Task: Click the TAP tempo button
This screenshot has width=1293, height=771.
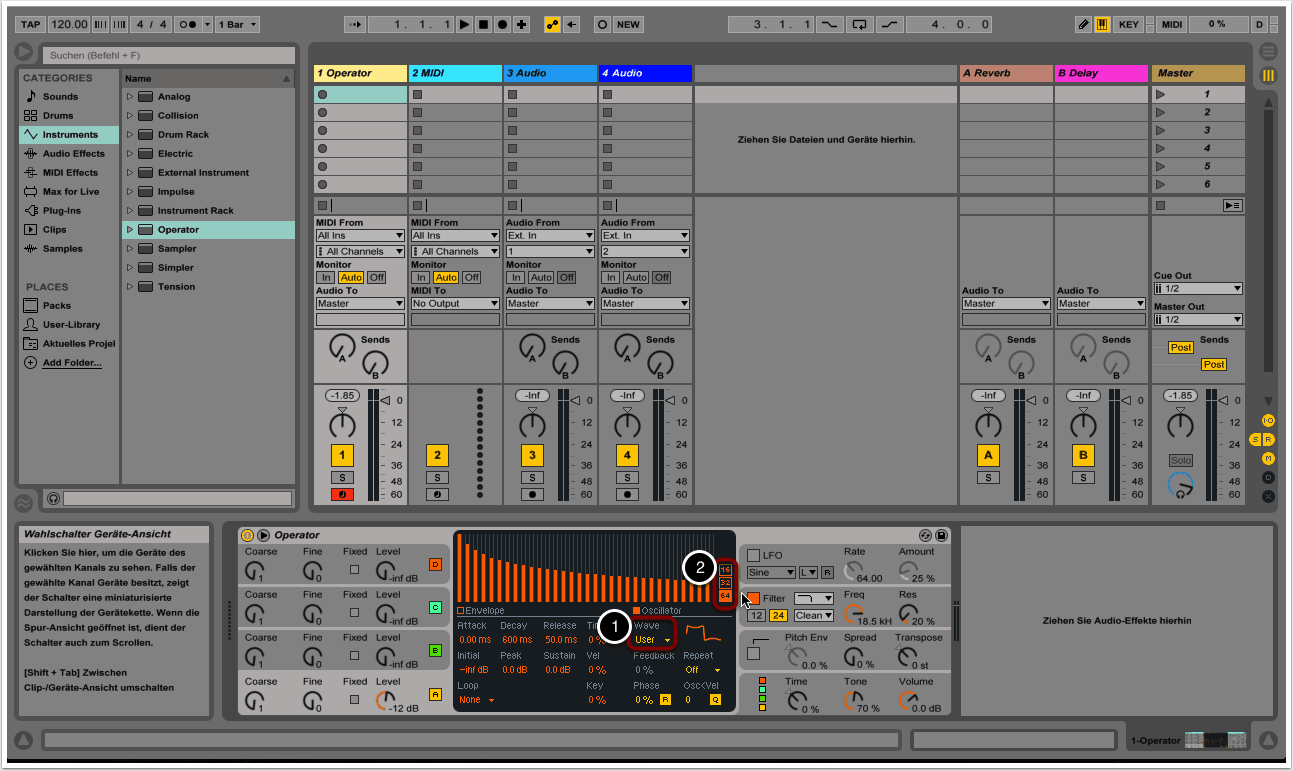Action: point(31,24)
